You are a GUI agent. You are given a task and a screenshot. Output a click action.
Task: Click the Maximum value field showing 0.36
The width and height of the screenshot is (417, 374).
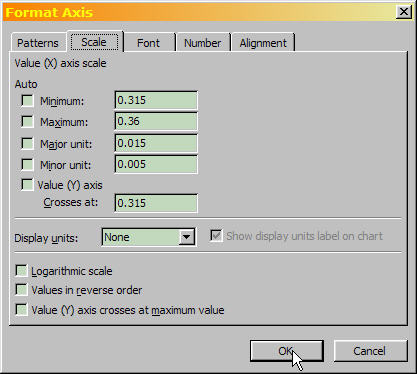pos(156,121)
